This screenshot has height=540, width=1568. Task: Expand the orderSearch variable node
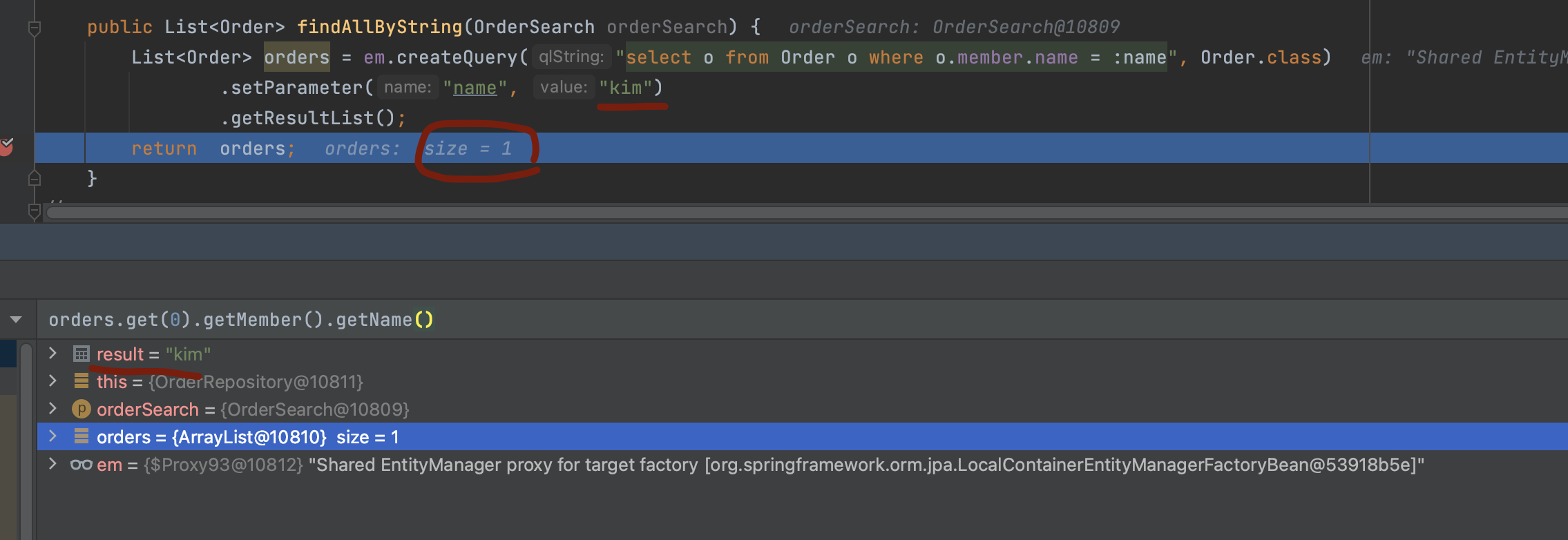click(52, 409)
